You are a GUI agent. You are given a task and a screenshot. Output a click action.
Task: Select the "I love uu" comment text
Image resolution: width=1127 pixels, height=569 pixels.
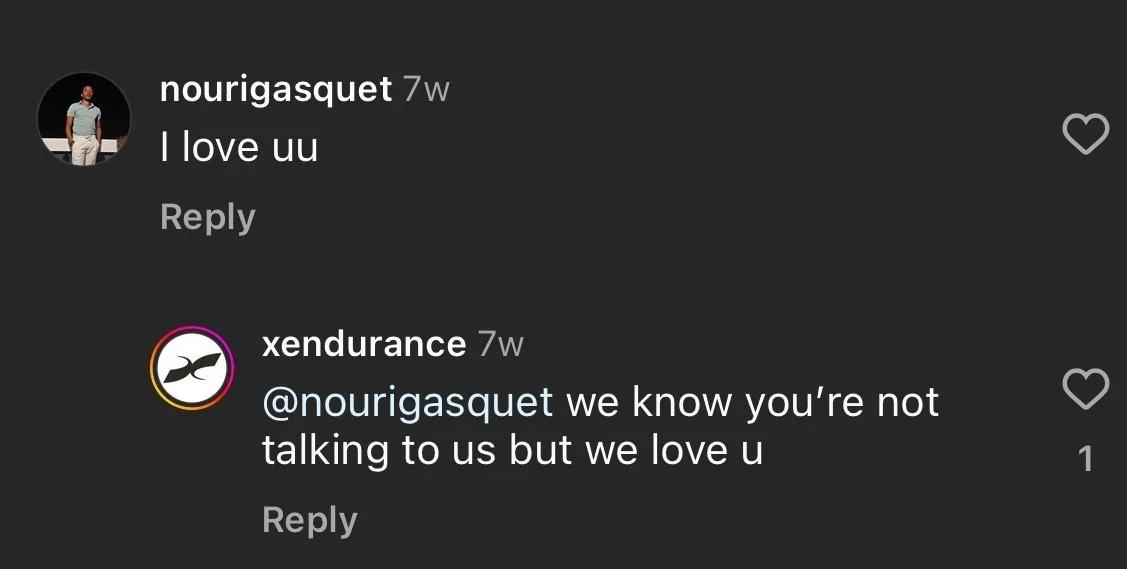239,147
